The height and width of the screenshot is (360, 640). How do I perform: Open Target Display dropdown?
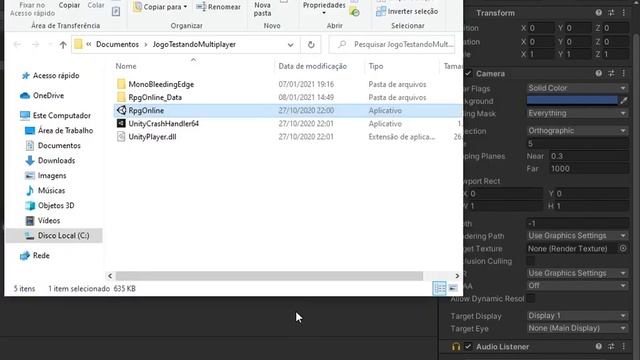pyautogui.click(x=577, y=316)
